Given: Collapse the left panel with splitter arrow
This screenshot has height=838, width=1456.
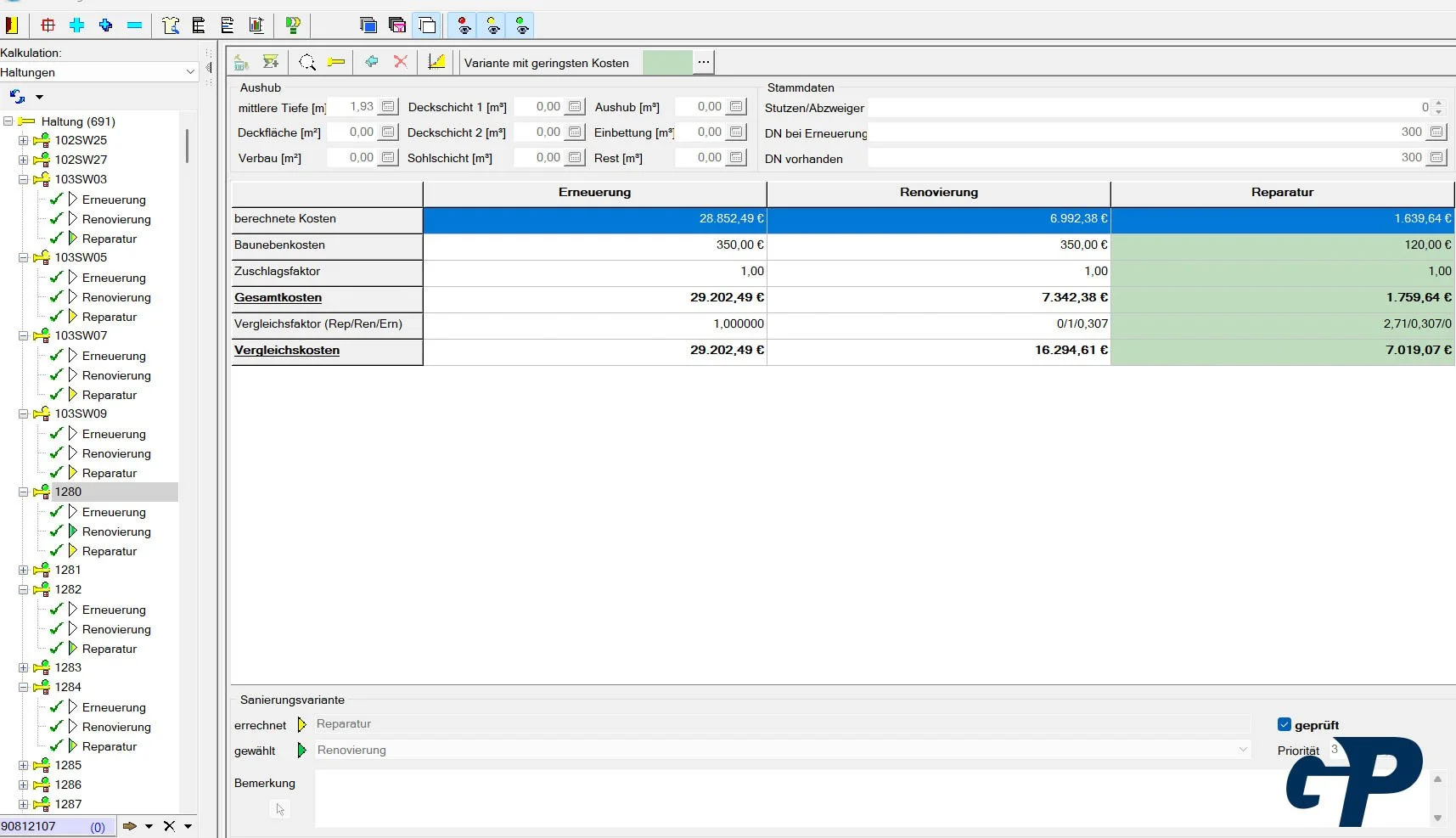Looking at the screenshot, I should click(208, 68).
